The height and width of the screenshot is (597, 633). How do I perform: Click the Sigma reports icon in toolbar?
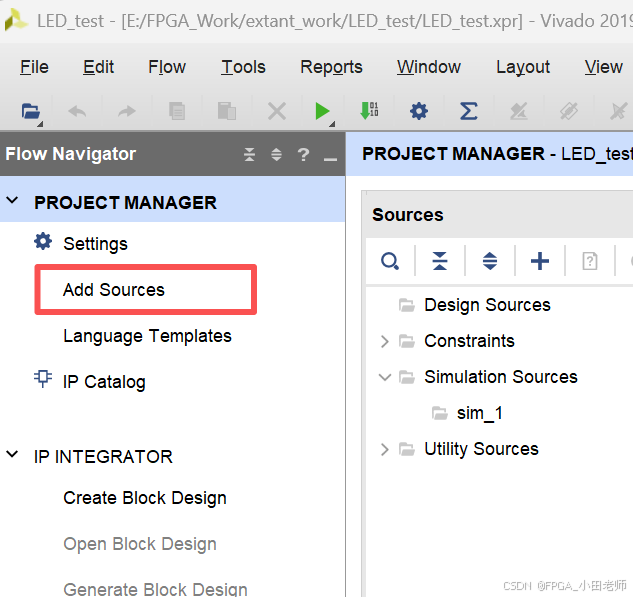click(469, 111)
